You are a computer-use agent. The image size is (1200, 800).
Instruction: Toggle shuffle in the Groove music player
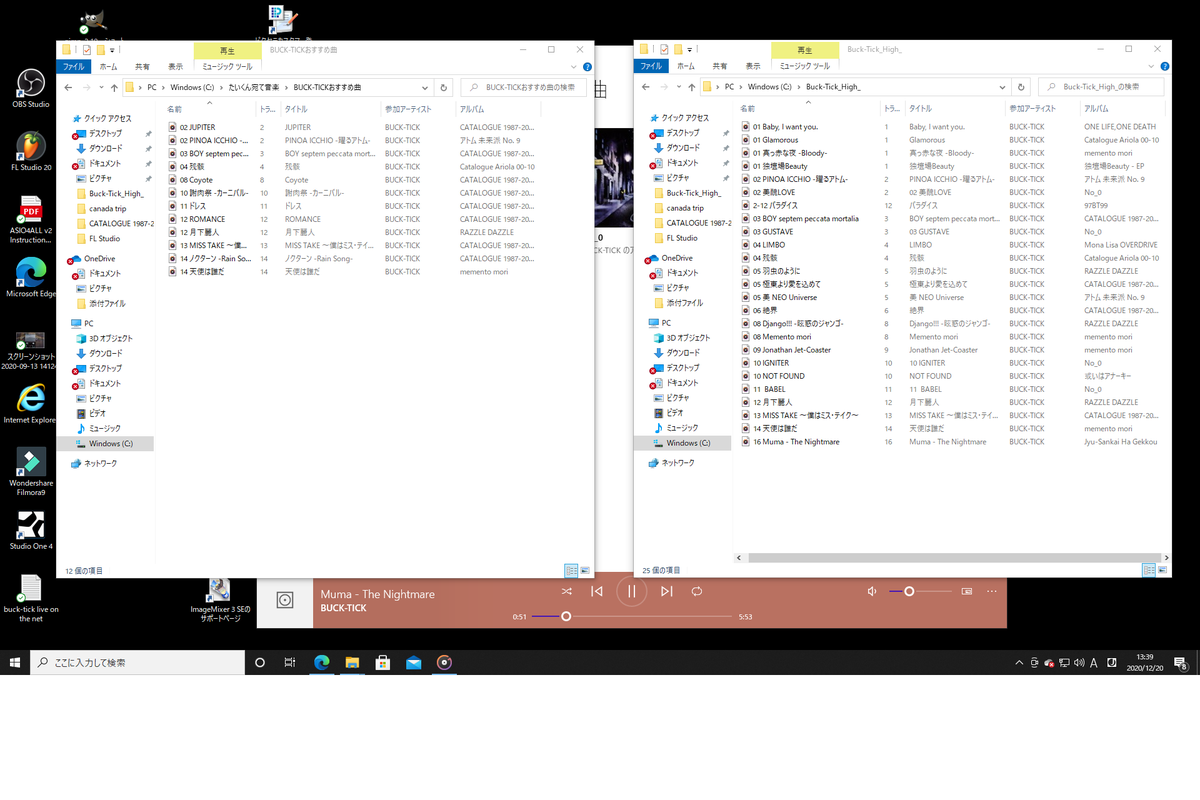click(x=566, y=591)
